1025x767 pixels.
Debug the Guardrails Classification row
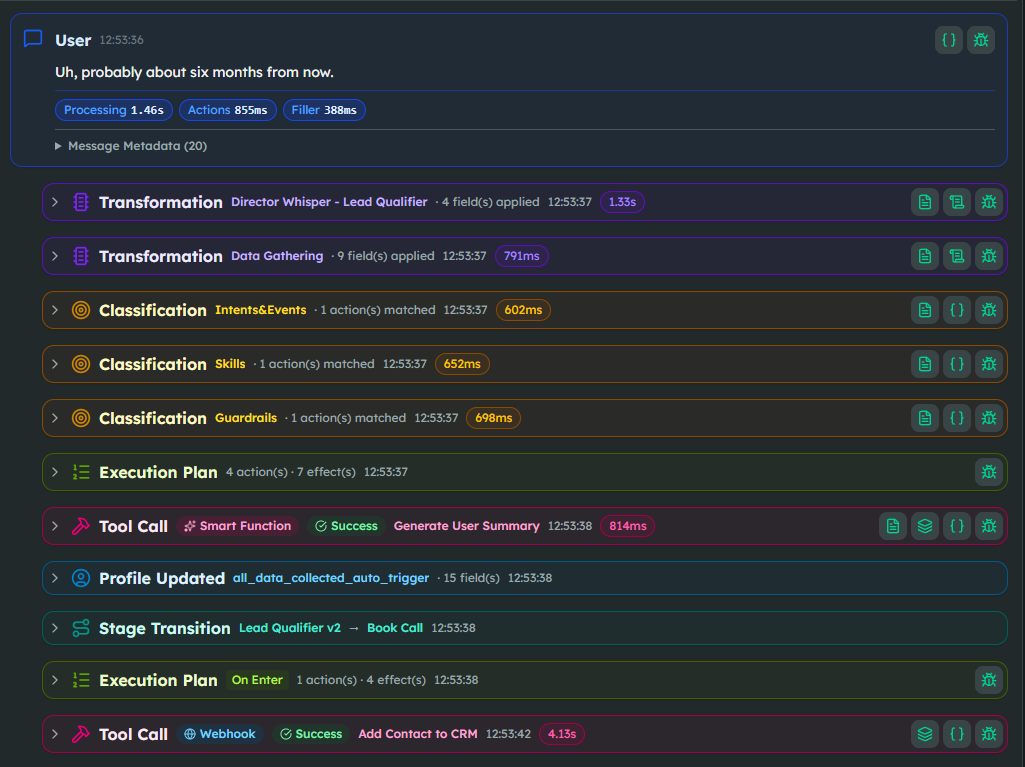click(x=988, y=418)
